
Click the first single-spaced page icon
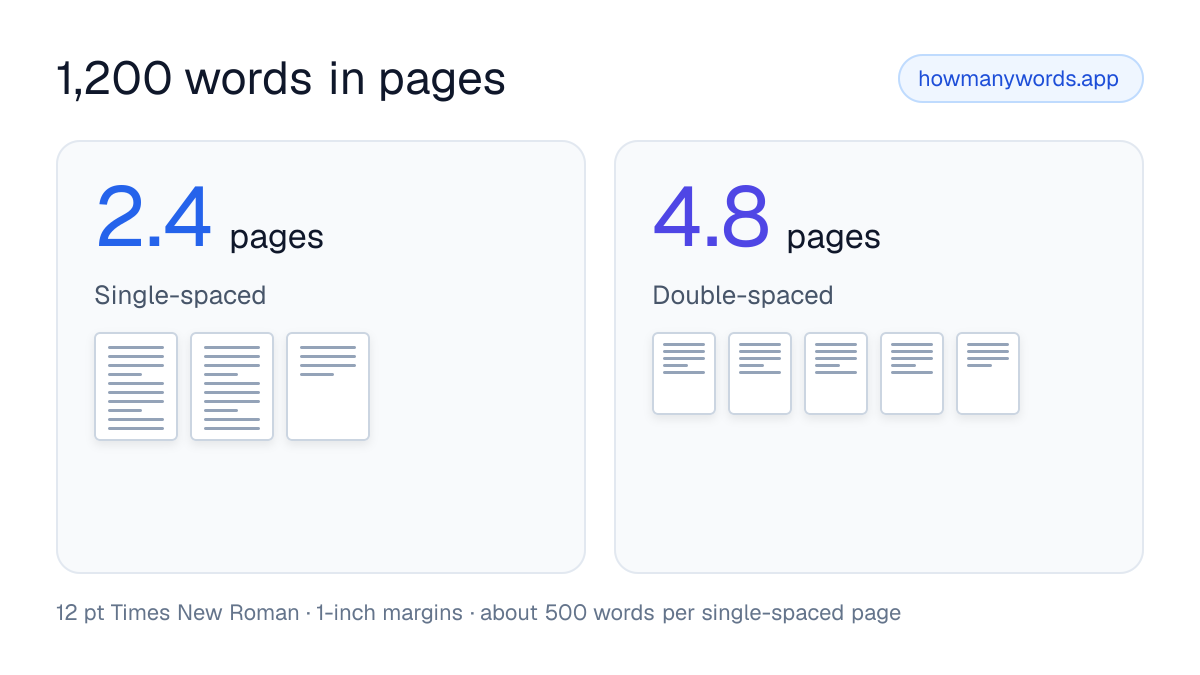coord(136,387)
